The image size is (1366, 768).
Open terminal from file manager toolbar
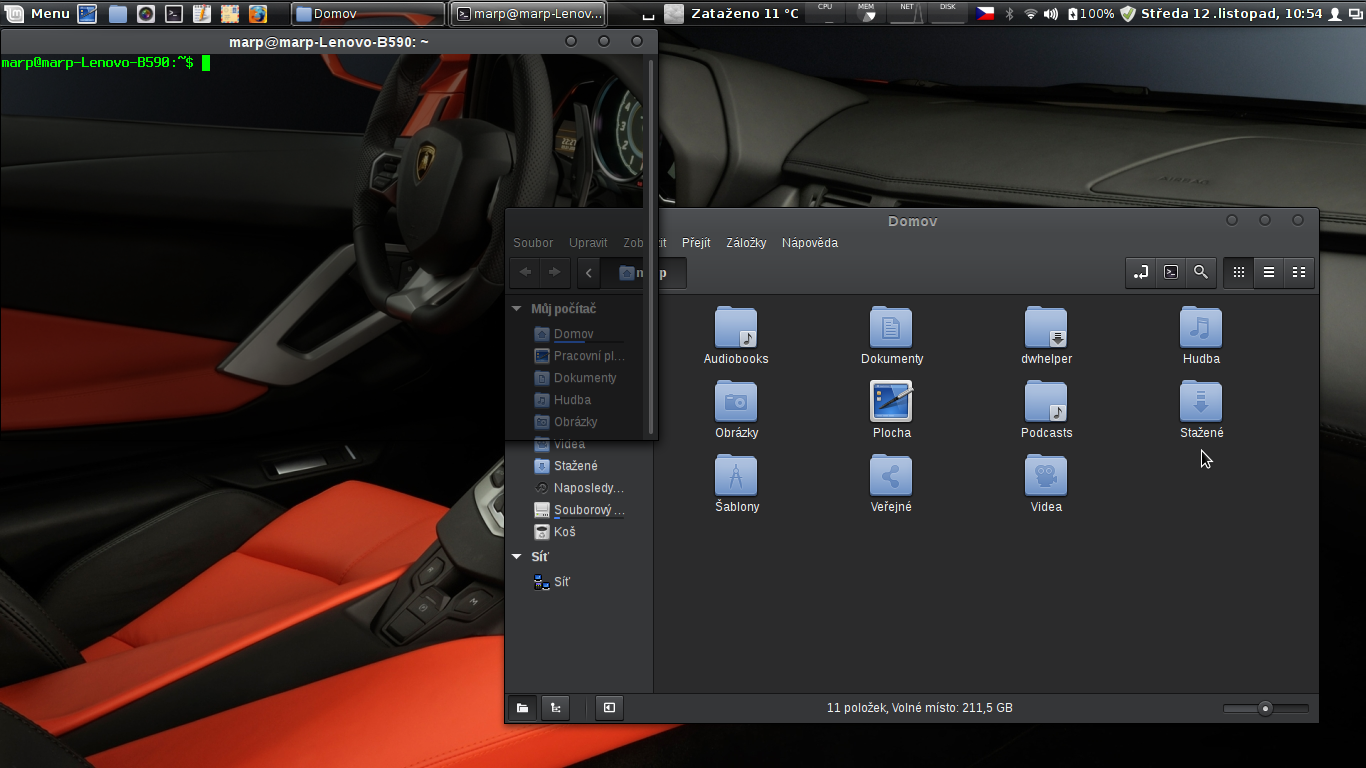(x=1170, y=272)
